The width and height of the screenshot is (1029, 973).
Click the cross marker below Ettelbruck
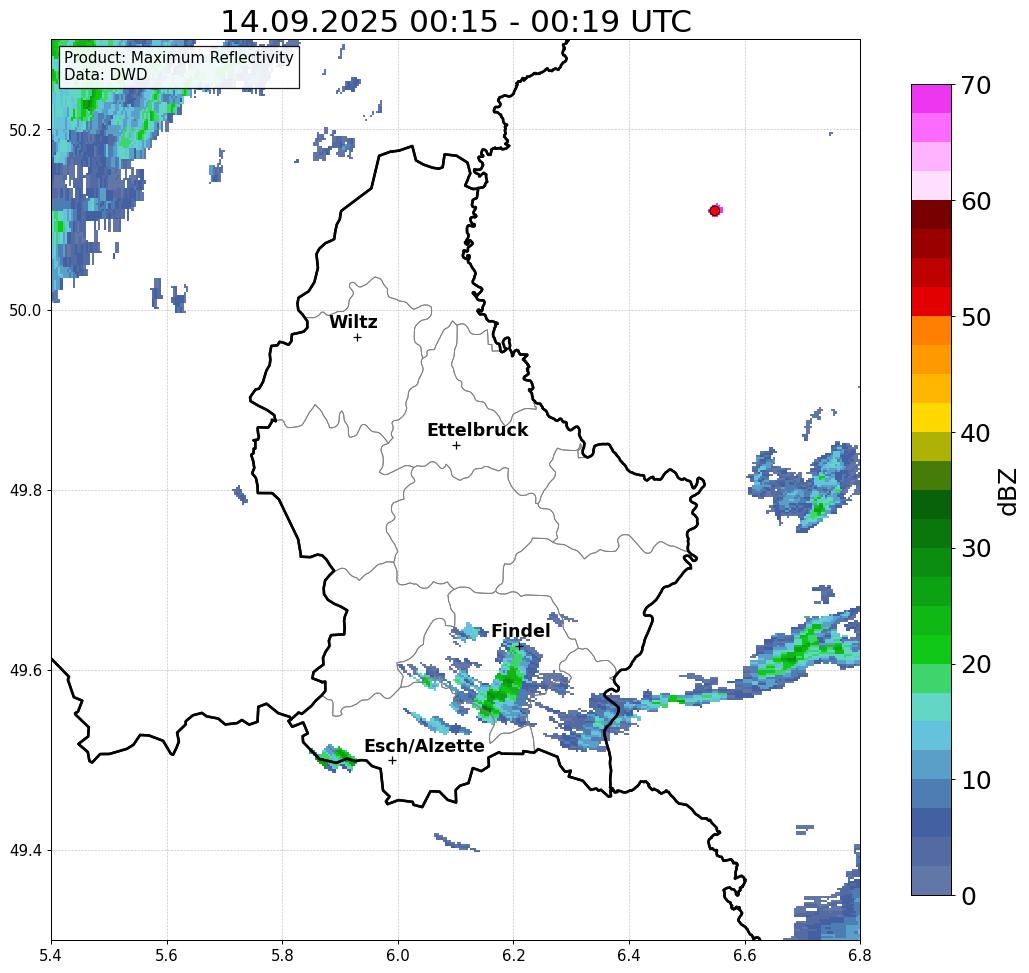(456, 445)
